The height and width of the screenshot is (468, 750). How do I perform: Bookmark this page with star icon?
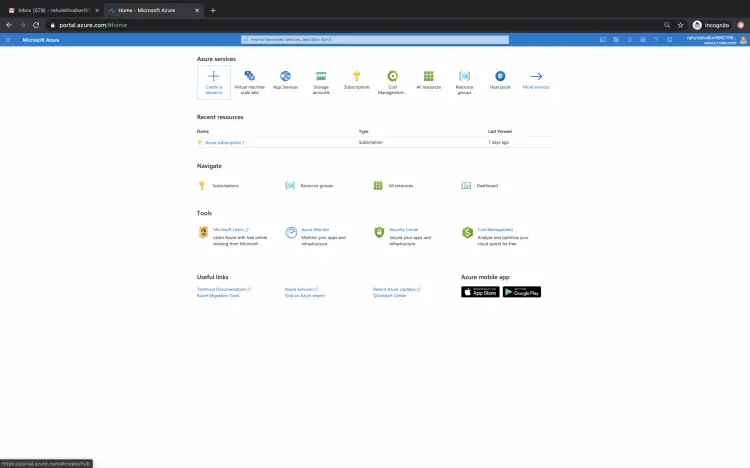pos(680,25)
